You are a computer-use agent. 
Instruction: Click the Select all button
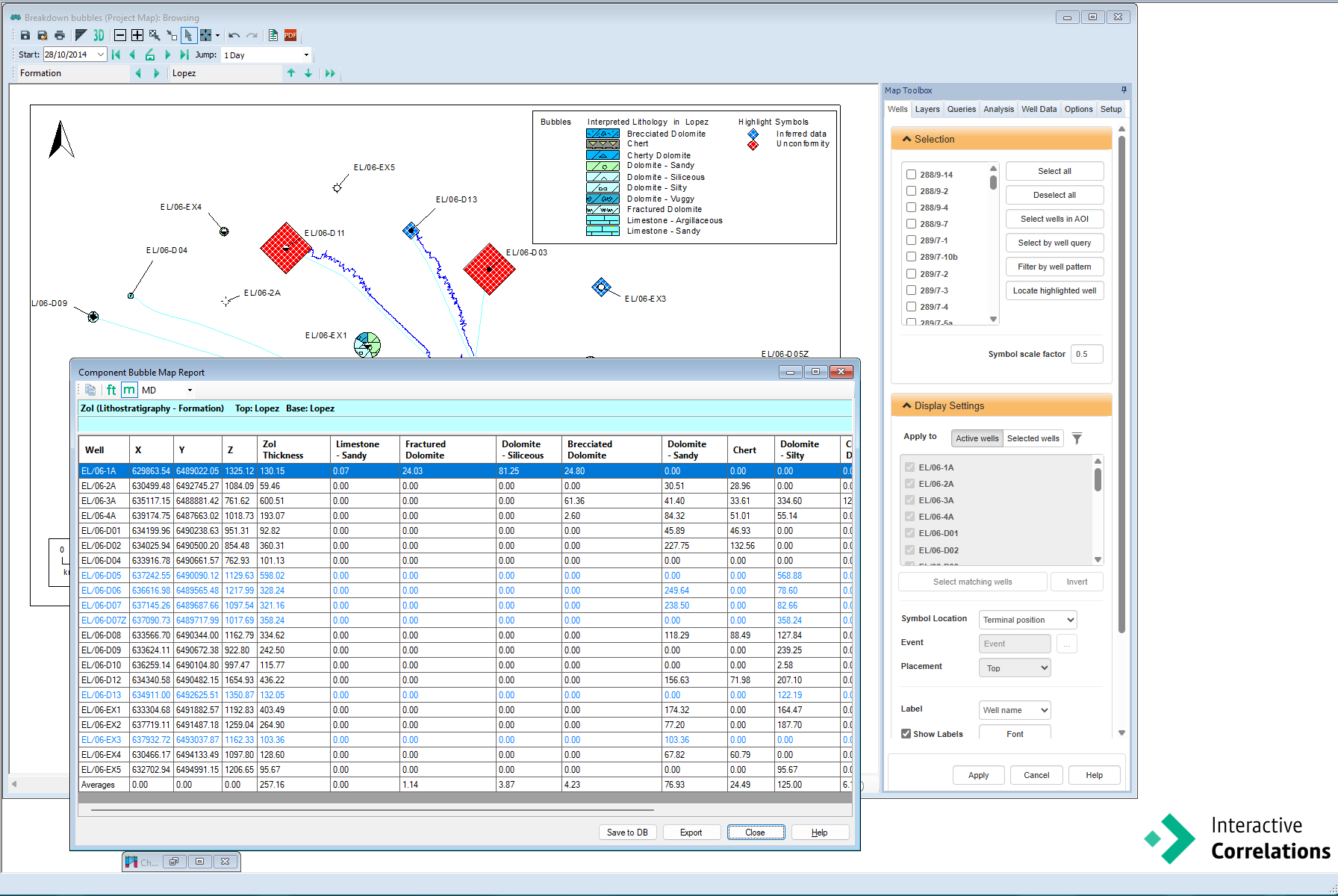pos(1054,171)
